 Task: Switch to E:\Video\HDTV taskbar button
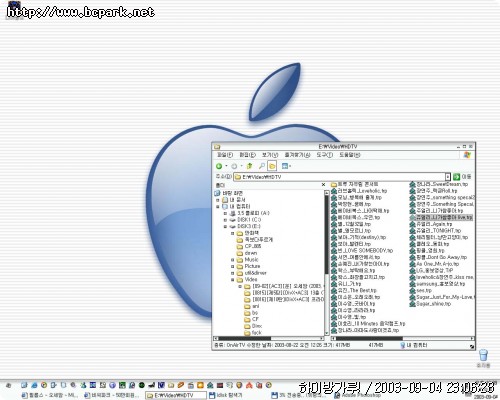[176, 395]
